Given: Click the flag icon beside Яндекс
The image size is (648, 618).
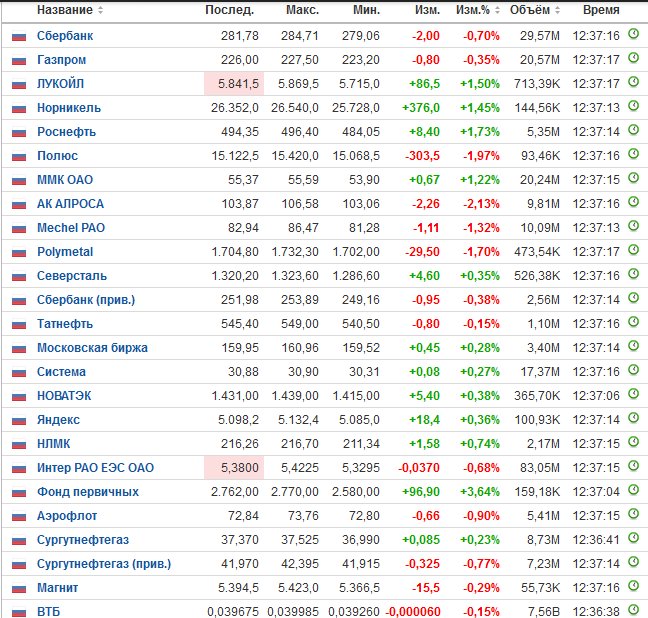Looking at the screenshot, I should 19,421.
